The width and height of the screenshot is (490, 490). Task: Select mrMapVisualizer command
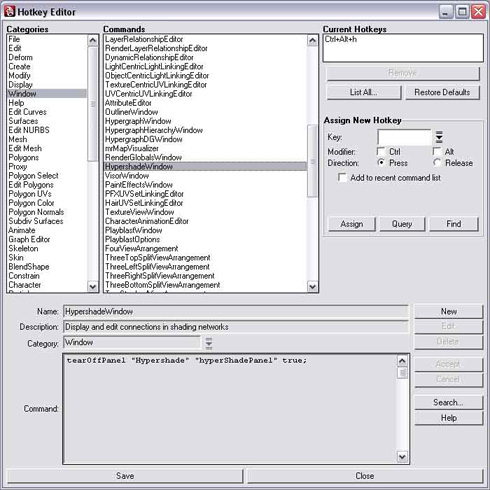(x=205, y=148)
